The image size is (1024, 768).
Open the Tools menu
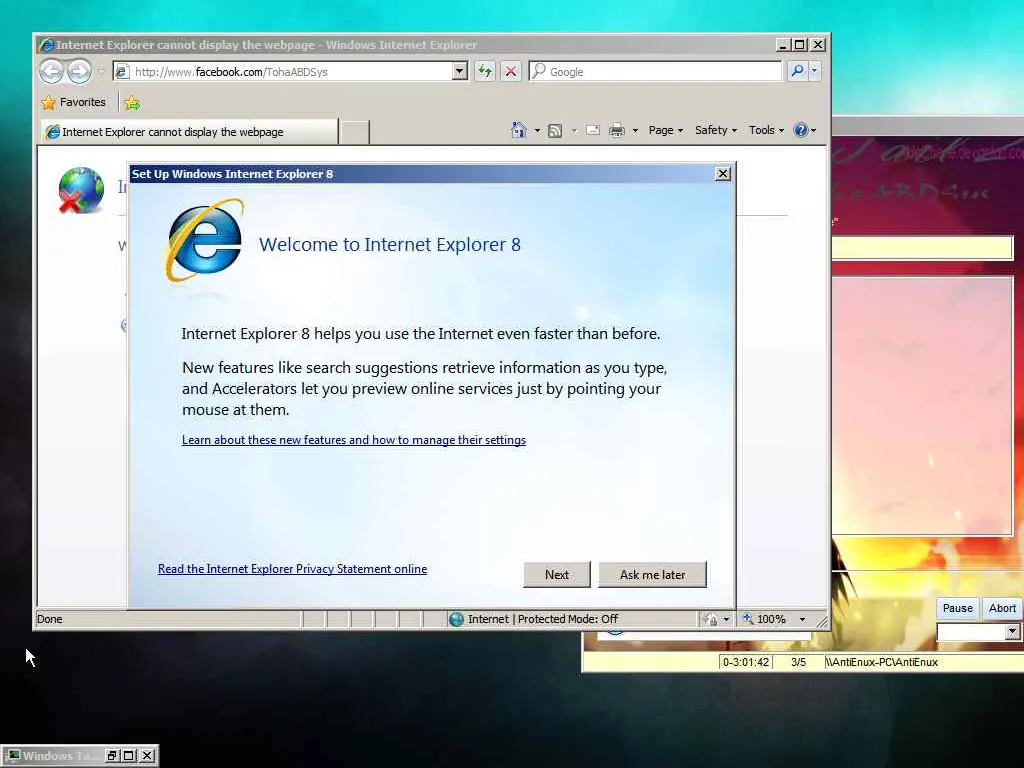(x=766, y=130)
